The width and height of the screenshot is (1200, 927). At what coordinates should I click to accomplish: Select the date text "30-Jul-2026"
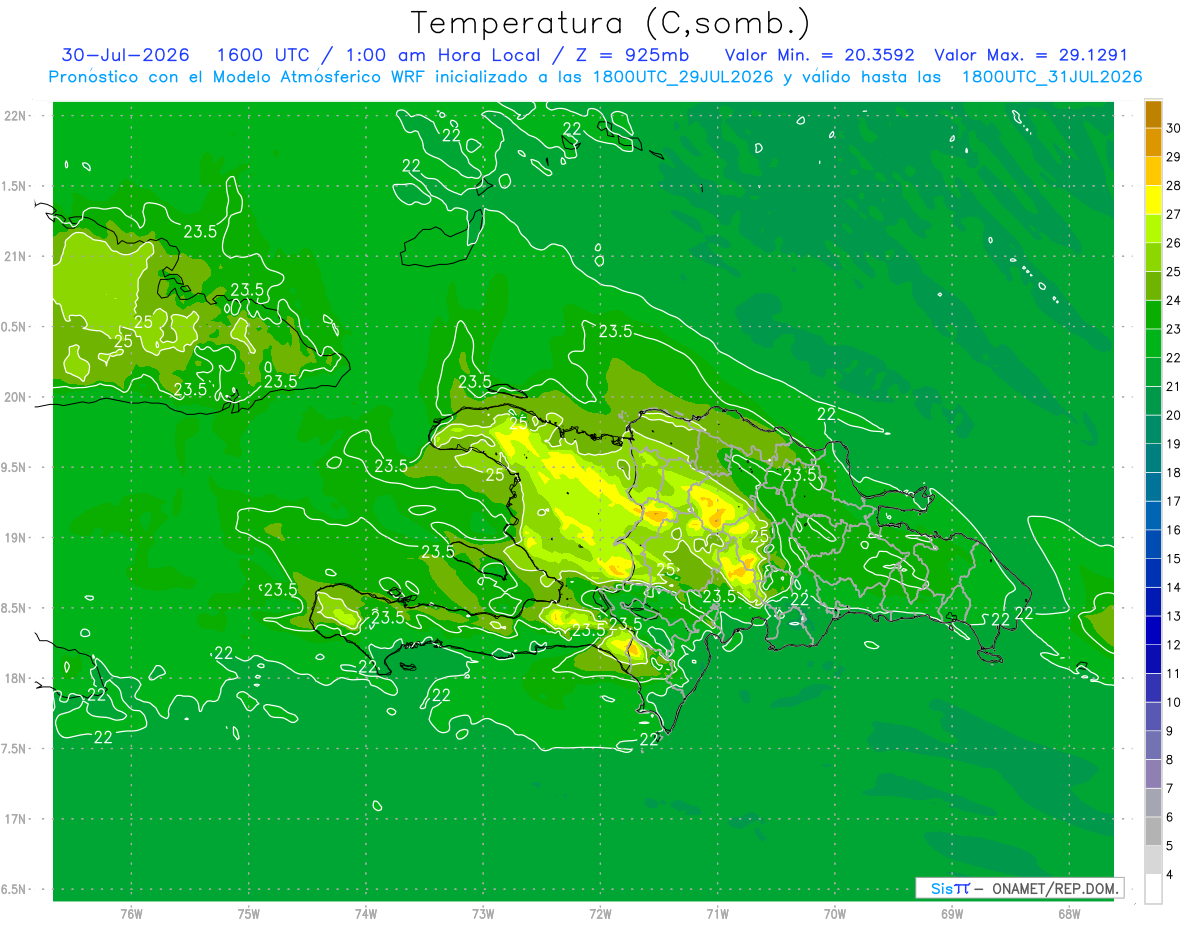[126, 55]
